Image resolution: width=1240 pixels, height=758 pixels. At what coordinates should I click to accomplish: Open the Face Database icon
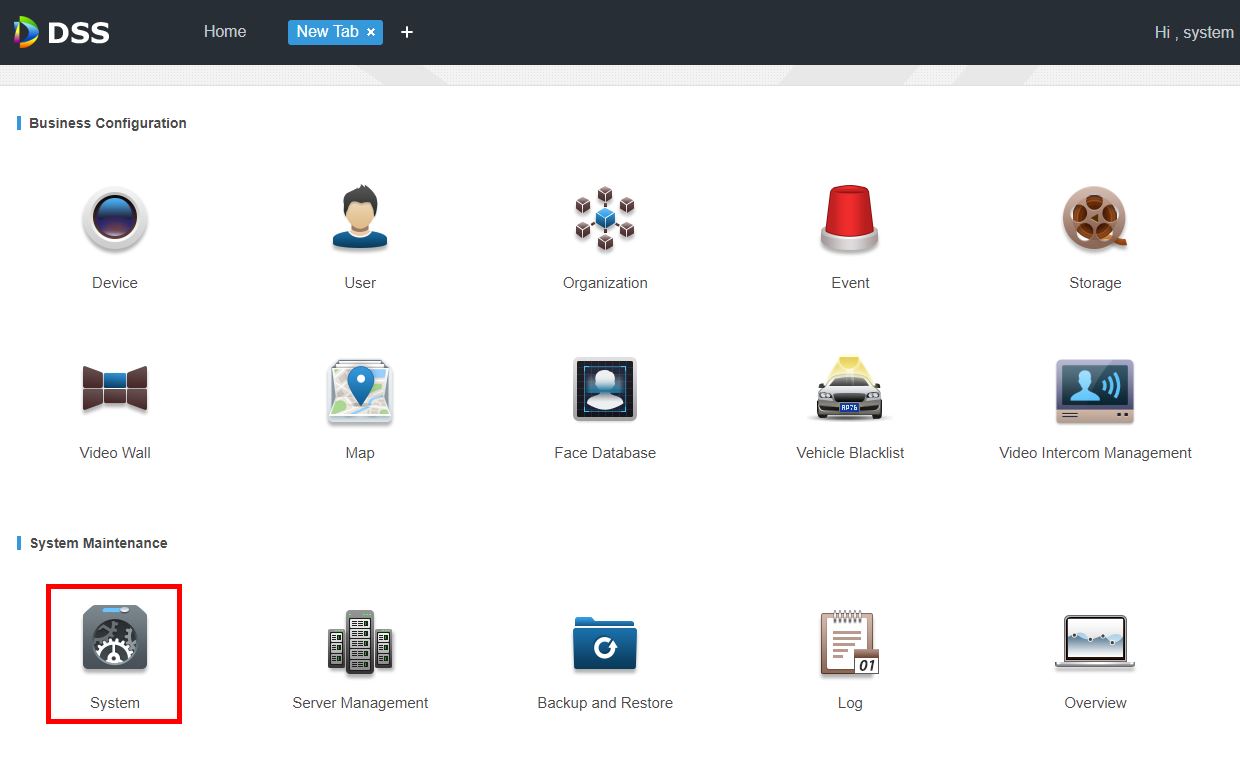point(605,389)
